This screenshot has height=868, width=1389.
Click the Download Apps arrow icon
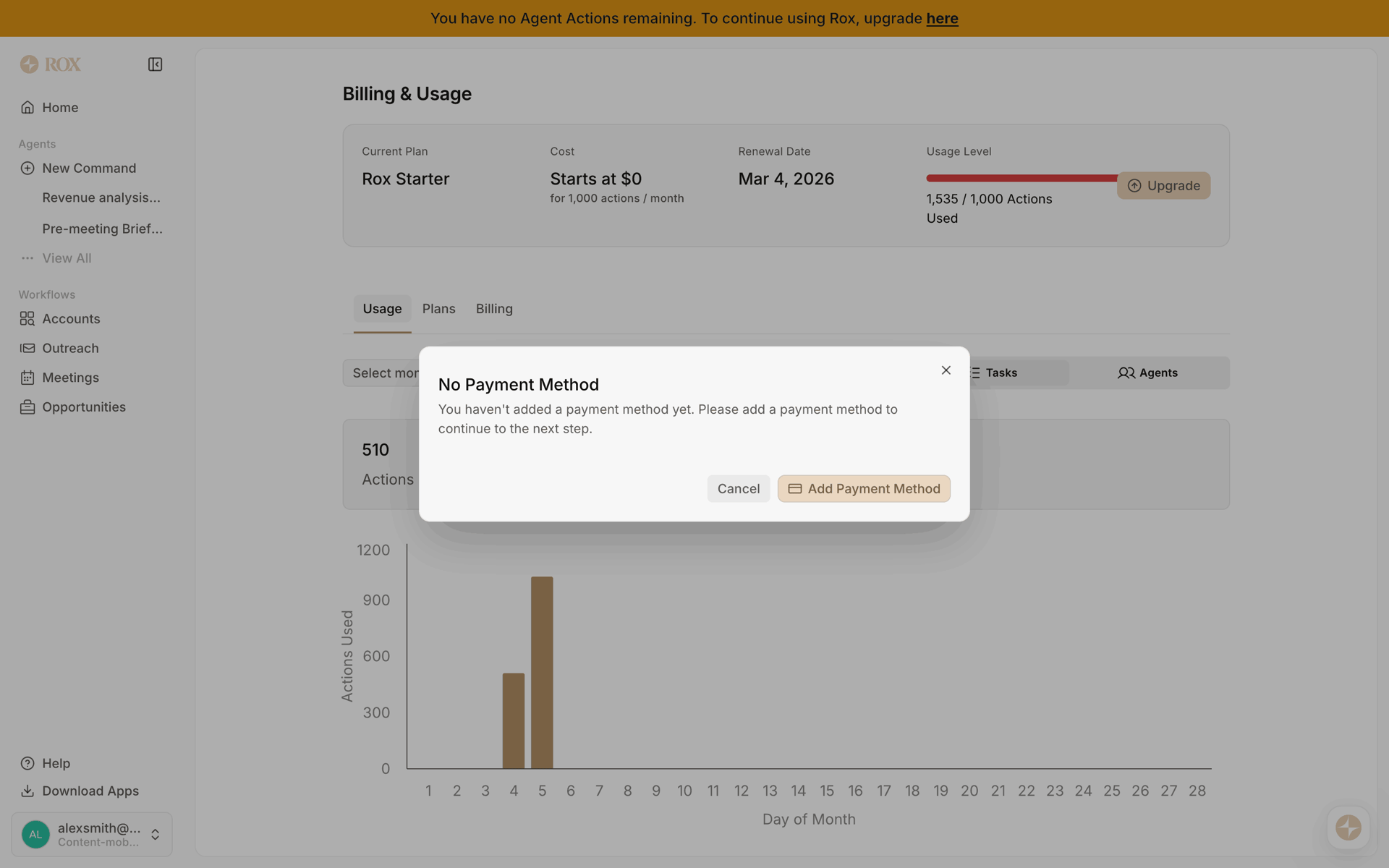tap(27, 791)
